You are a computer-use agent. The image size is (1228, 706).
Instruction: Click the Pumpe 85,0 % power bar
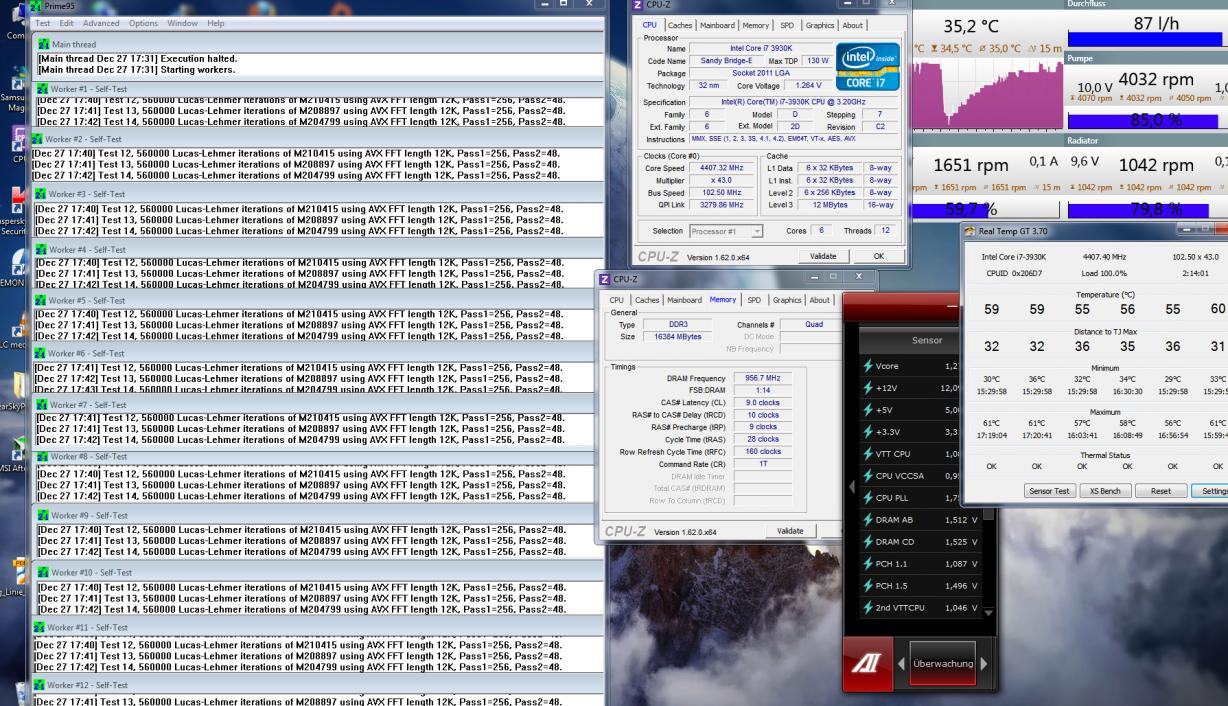pyautogui.click(x=1147, y=121)
